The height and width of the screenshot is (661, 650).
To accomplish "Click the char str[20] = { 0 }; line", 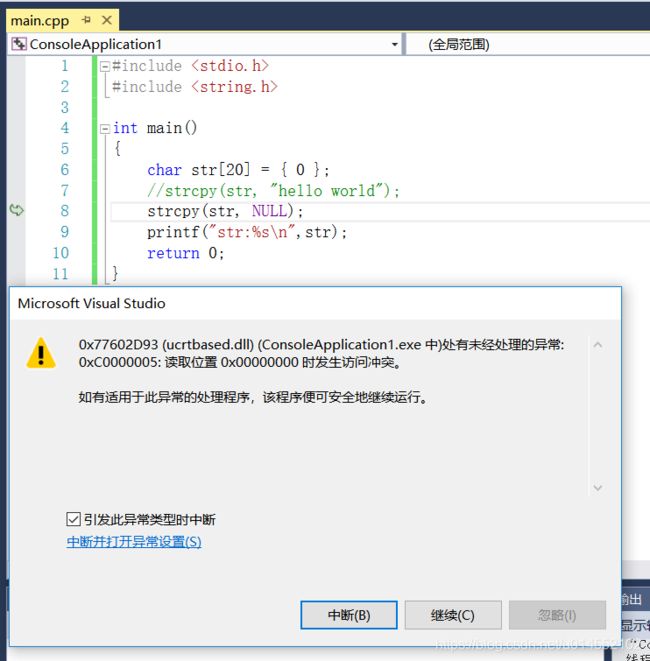I will (238, 170).
